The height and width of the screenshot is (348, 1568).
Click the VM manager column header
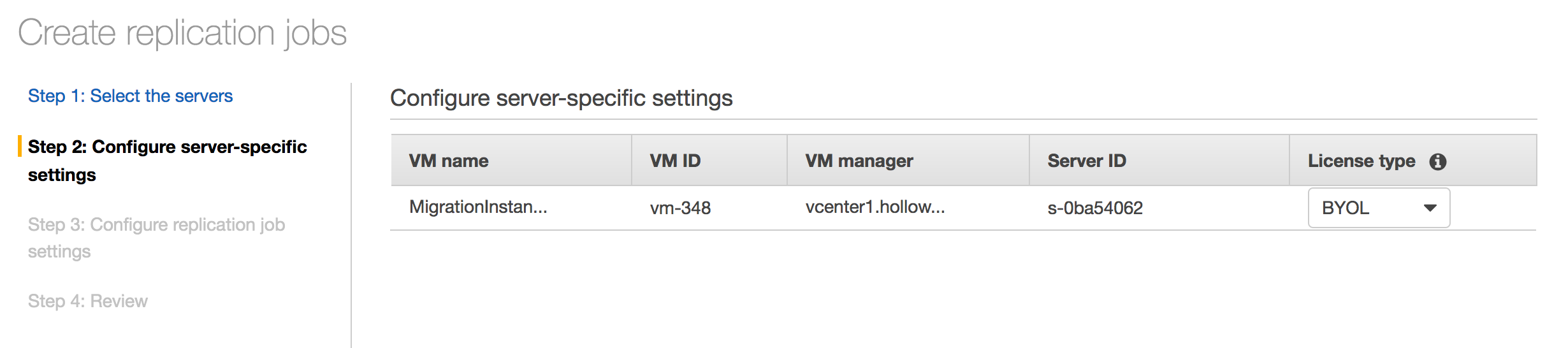(x=859, y=161)
